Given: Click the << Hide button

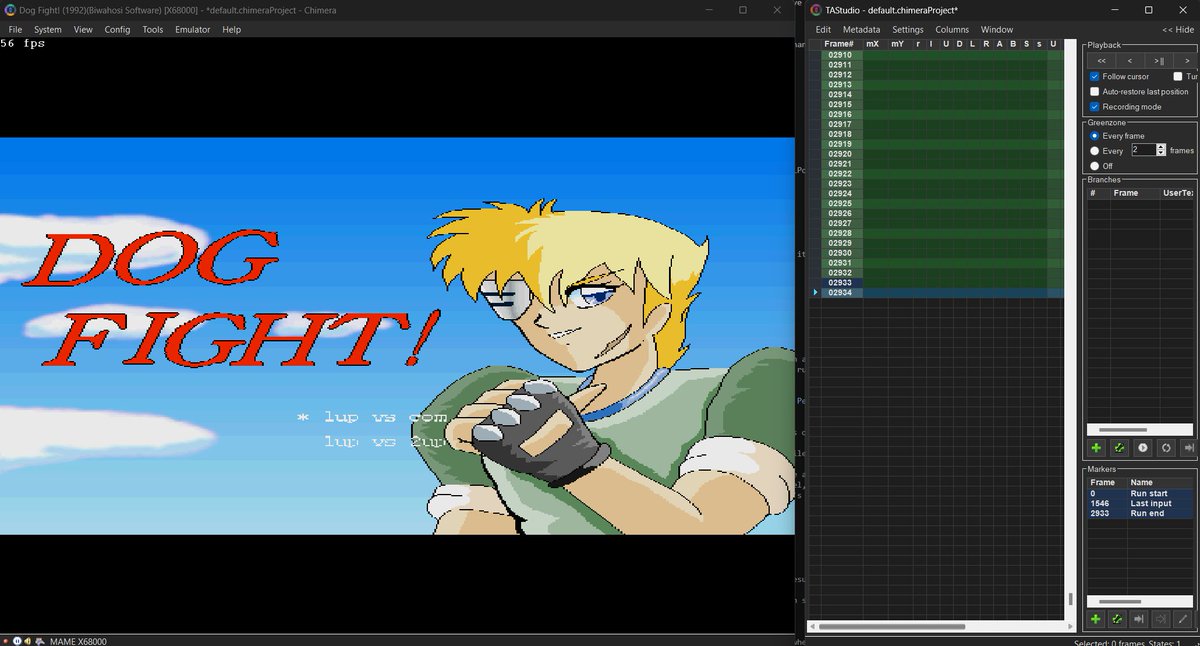Looking at the screenshot, I should [x=1177, y=30].
